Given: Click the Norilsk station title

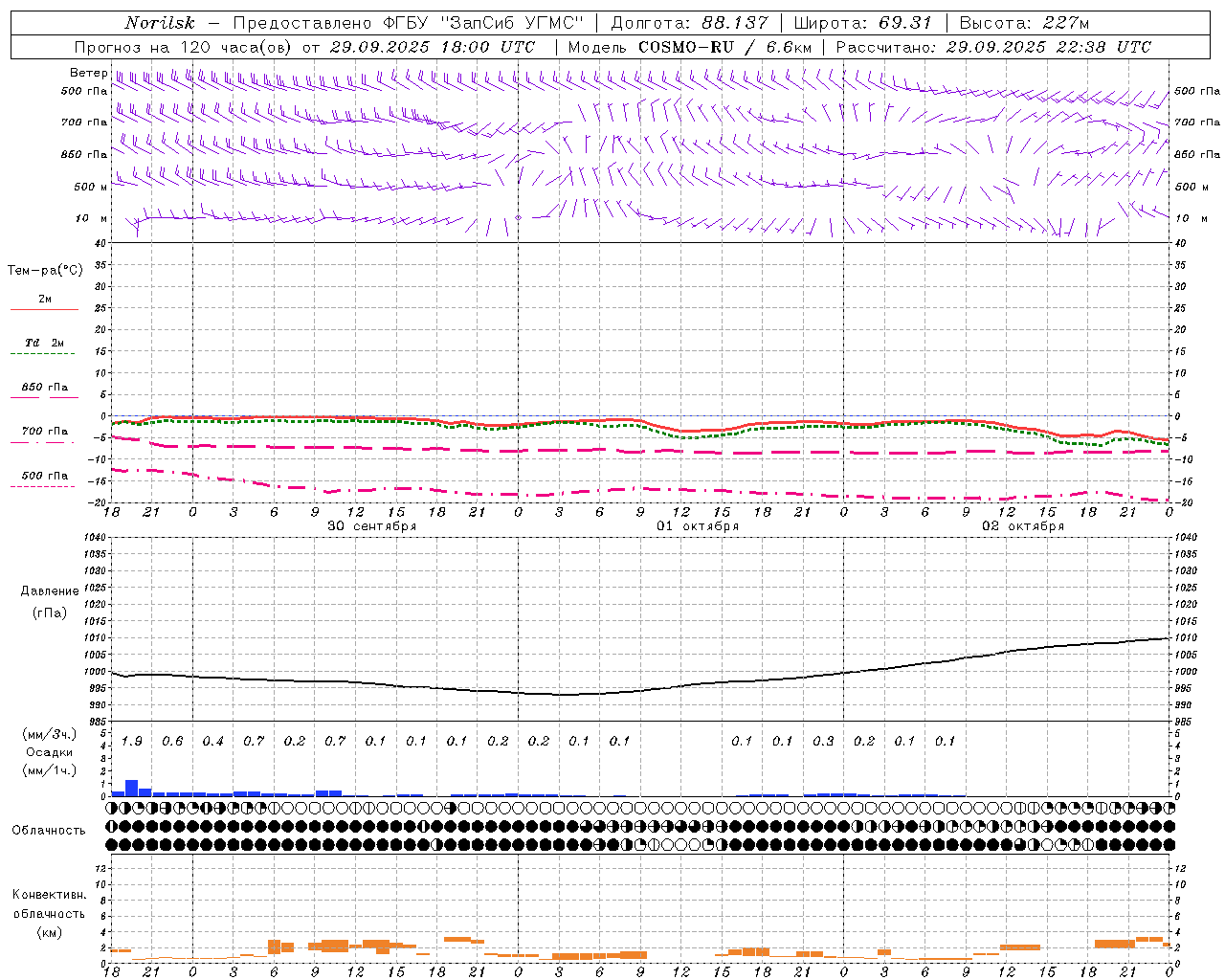Looking at the screenshot, I should point(160,23).
